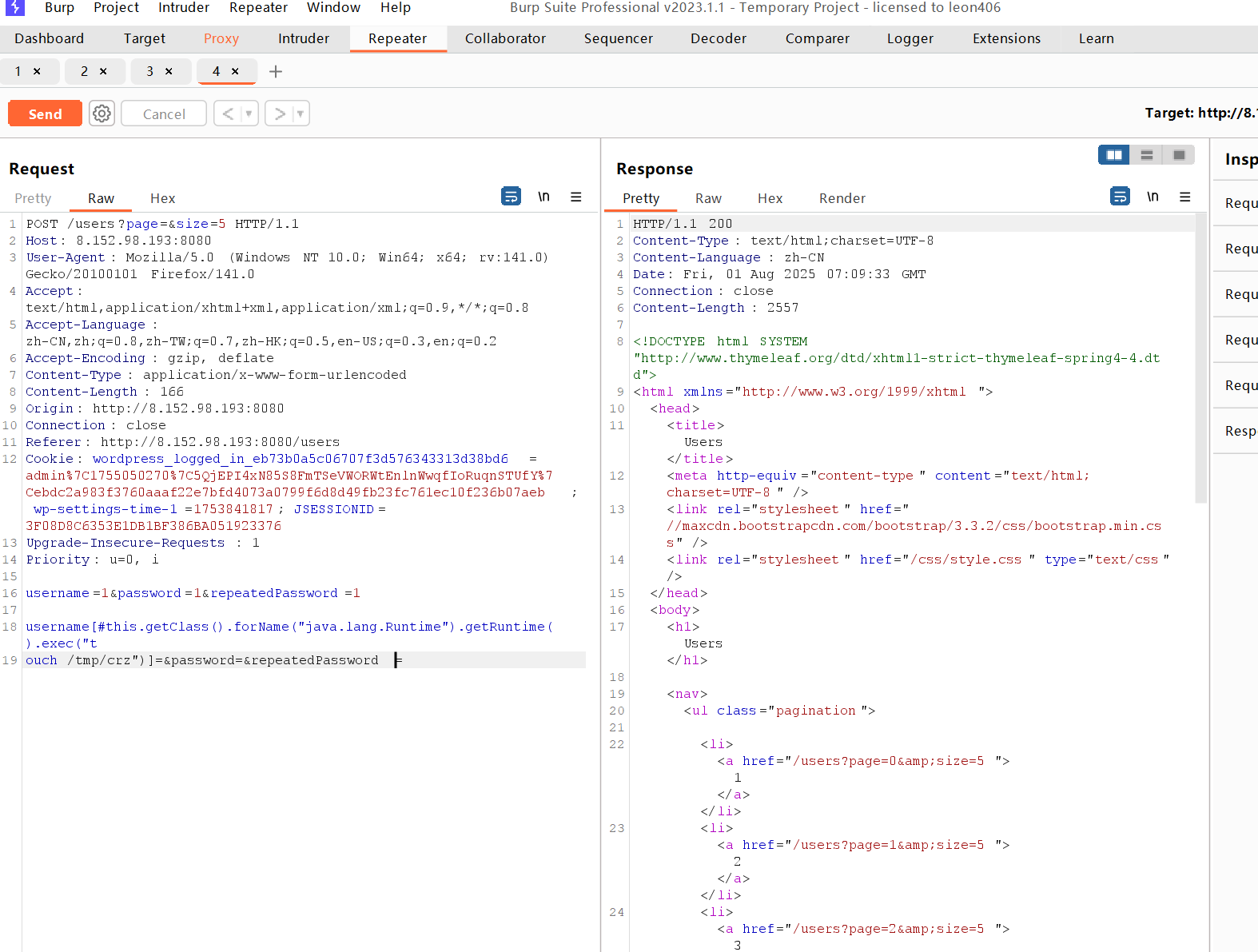Switch to Target tab

[x=144, y=38]
